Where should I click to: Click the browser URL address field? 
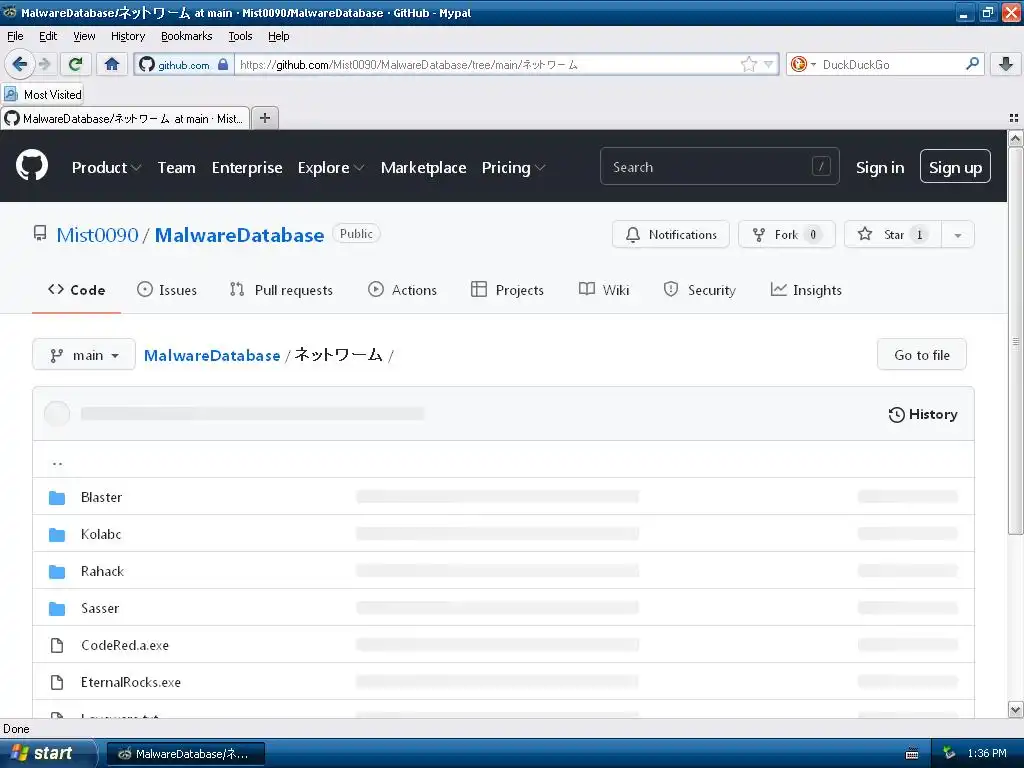coord(487,64)
